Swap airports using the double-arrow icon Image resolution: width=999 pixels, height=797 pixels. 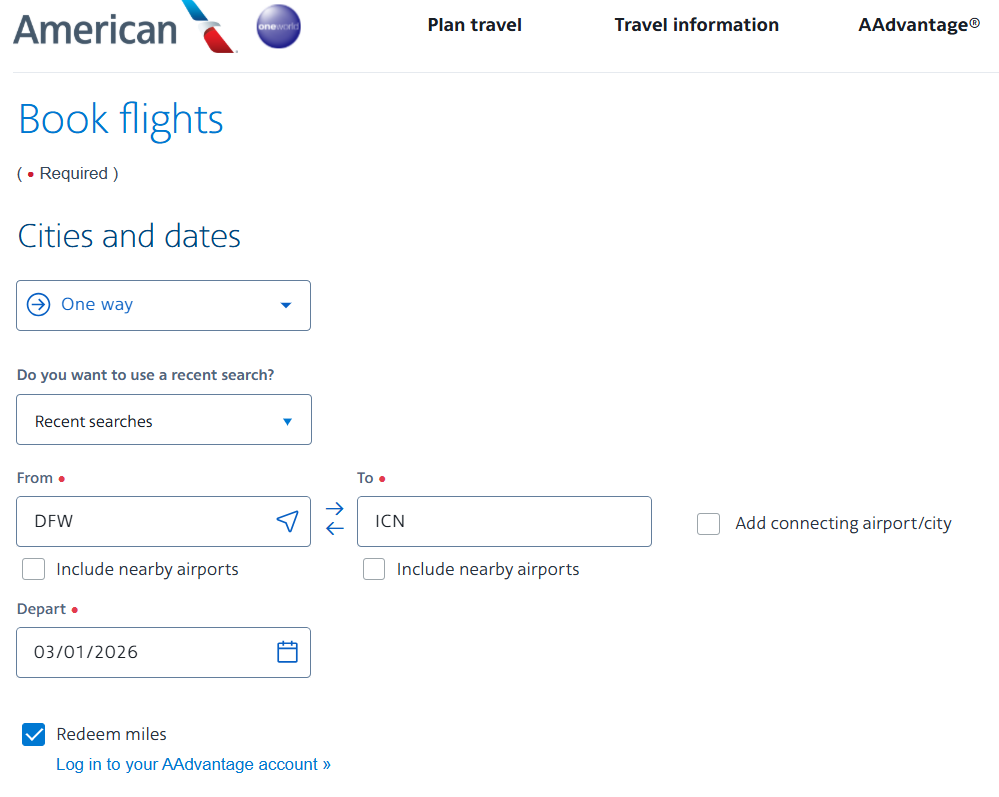click(334, 521)
